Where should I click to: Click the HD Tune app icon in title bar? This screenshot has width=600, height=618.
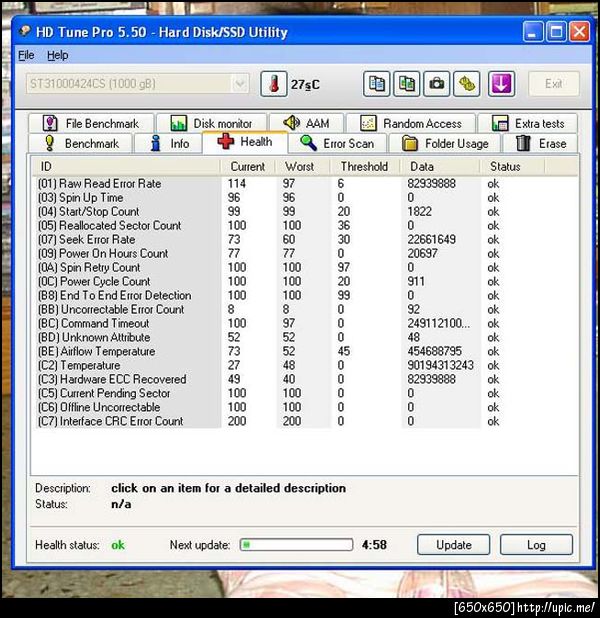25,31
